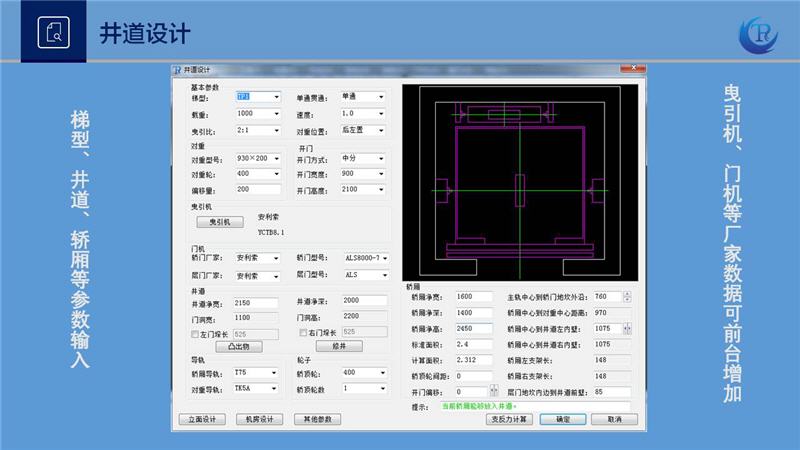Click the 井道净宽 input field
The width and height of the screenshot is (800, 450).
point(255,301)
